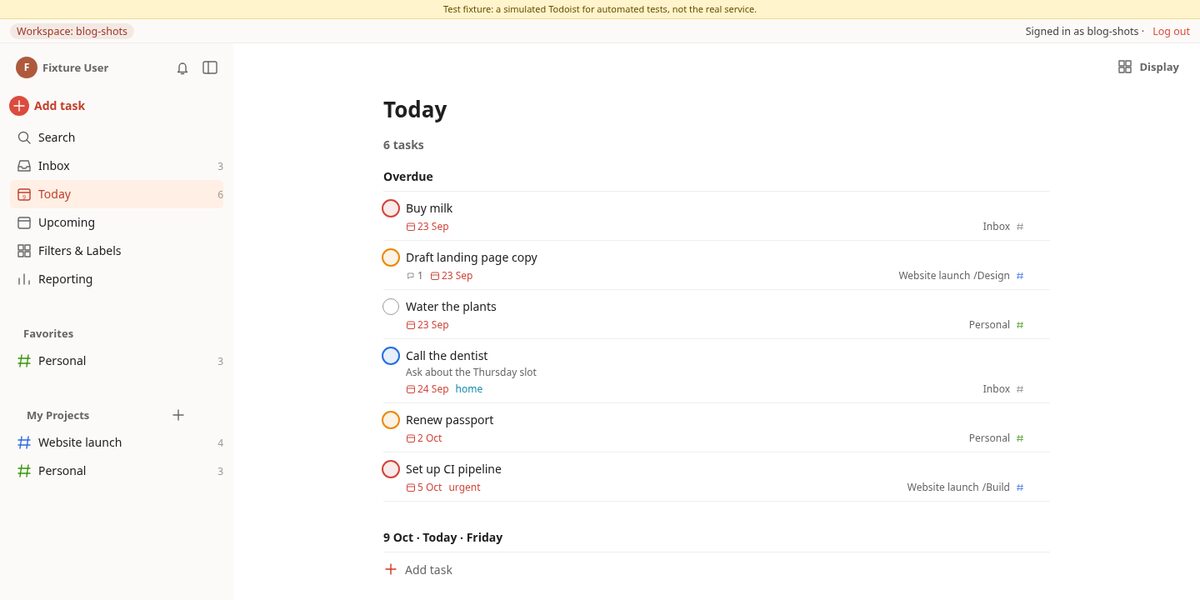
Task: Click Add task below 9 Oct Today Friday
Action: pyautogui.click(x=418, y=570)
